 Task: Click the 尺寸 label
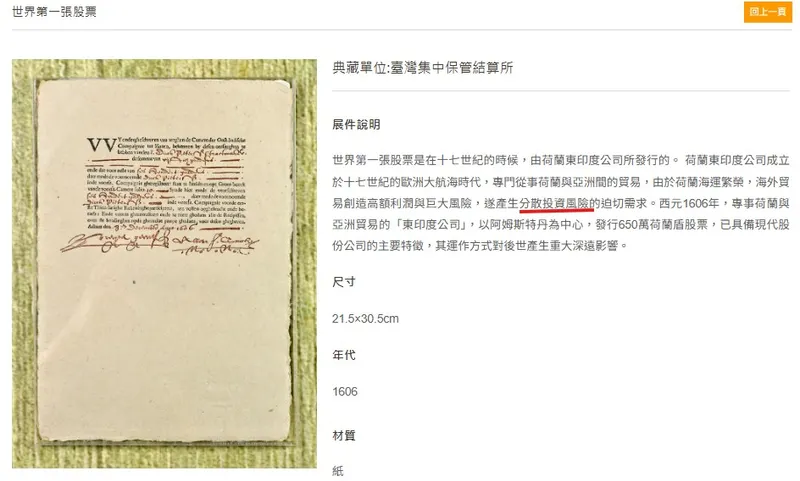(344, 282)
